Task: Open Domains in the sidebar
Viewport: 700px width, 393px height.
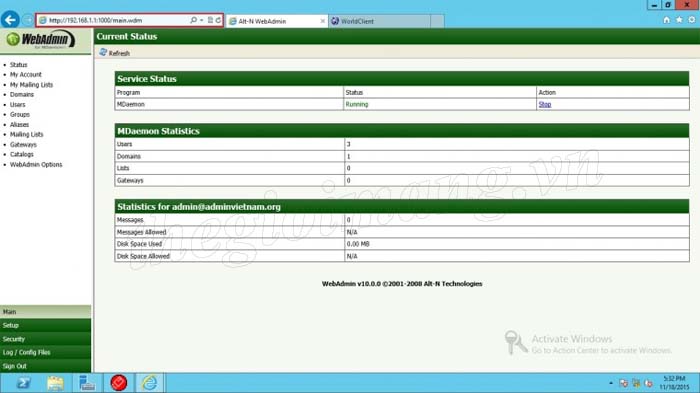Action: coord(22,94)
